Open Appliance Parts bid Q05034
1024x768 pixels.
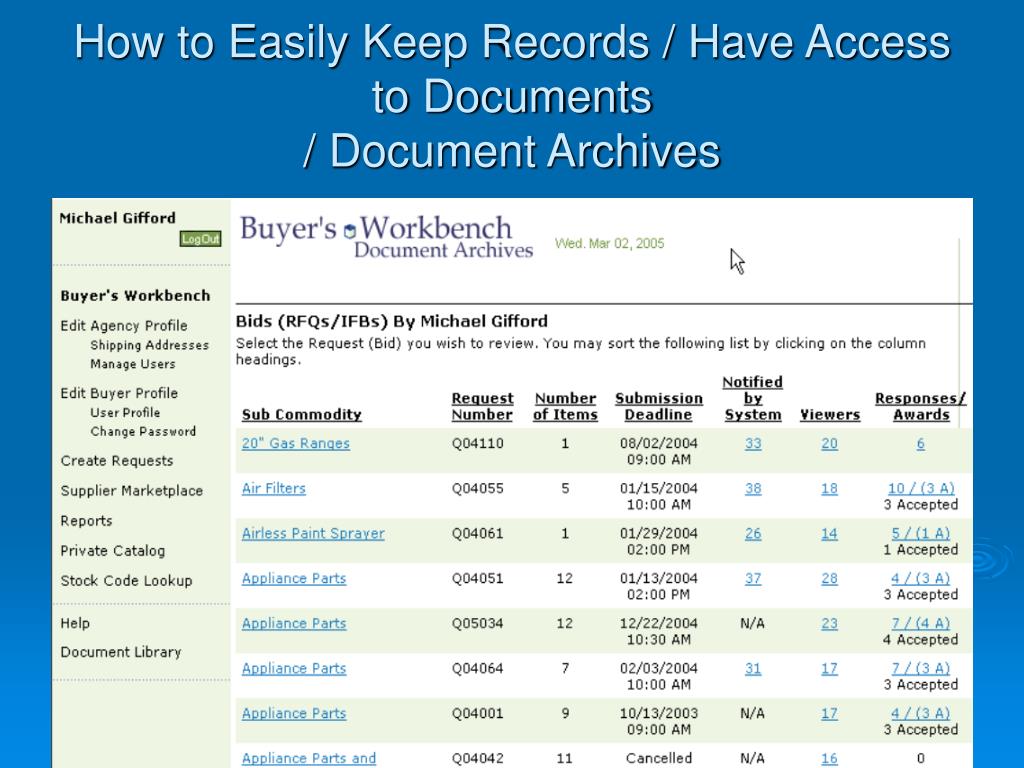(x=294, y=624)
